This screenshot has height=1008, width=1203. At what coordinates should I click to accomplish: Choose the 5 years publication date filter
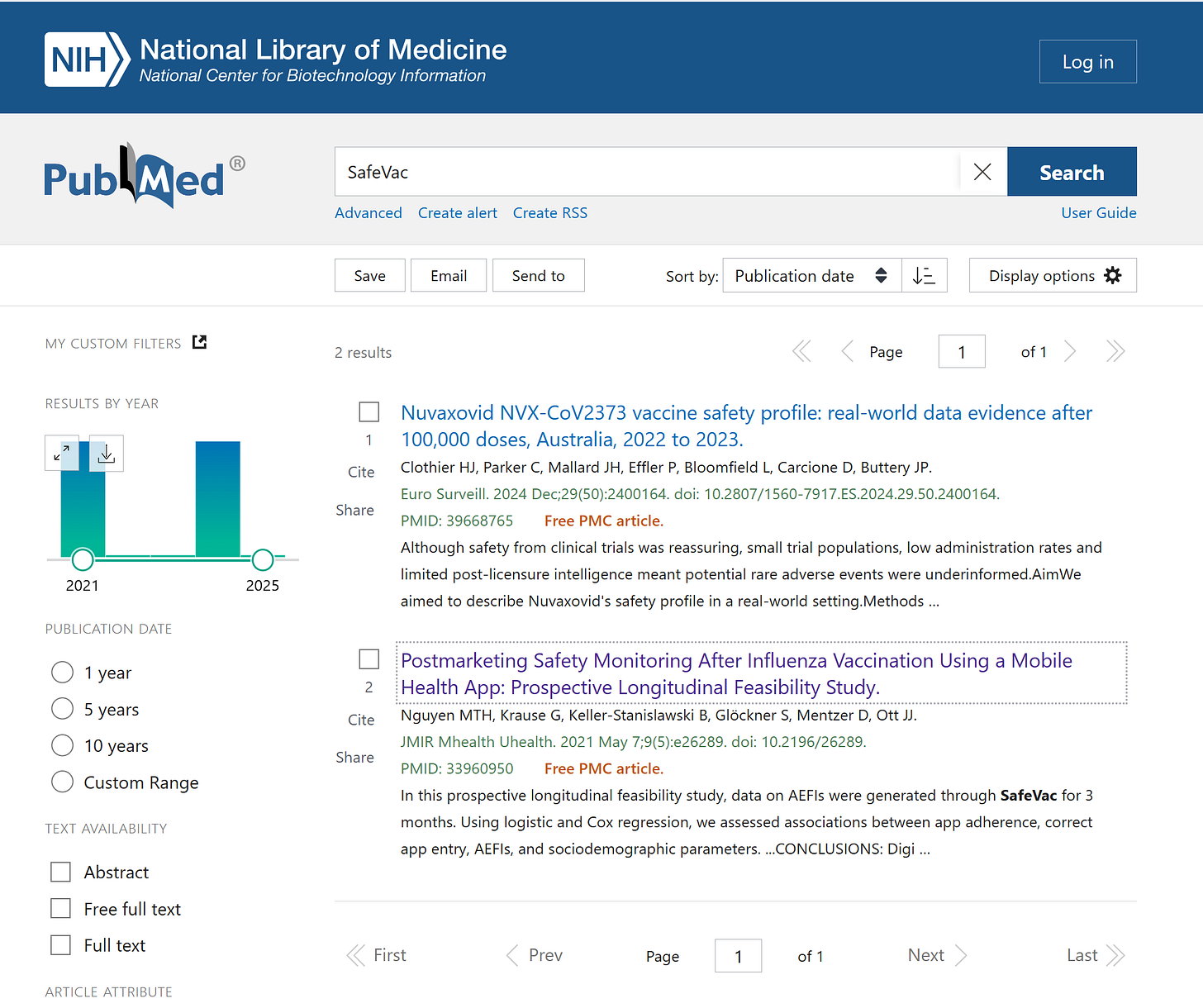pos(63,709)
